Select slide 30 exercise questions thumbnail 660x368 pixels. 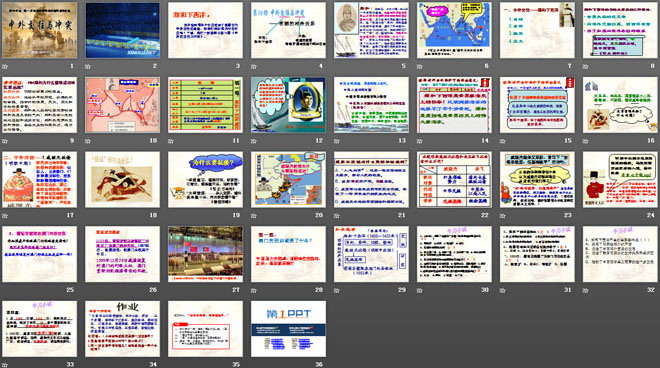(x=454, y=254)
